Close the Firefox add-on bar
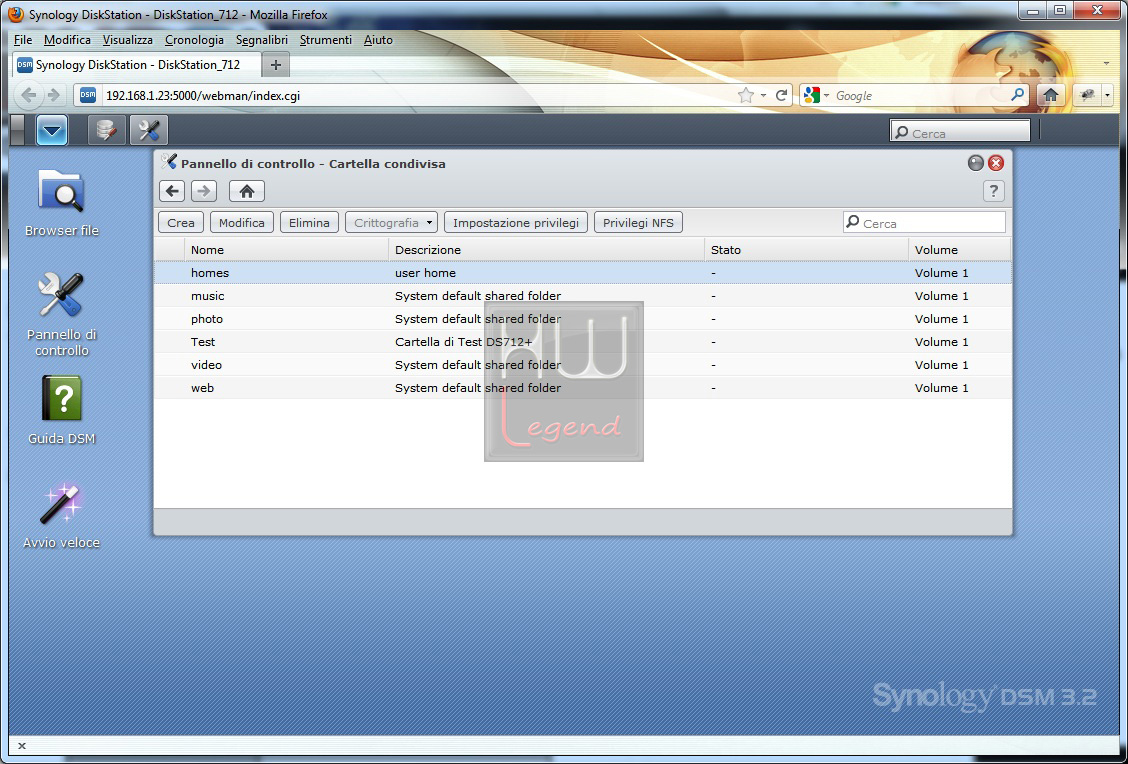The width and height of the screenshot is (1128, 764). 22,746
